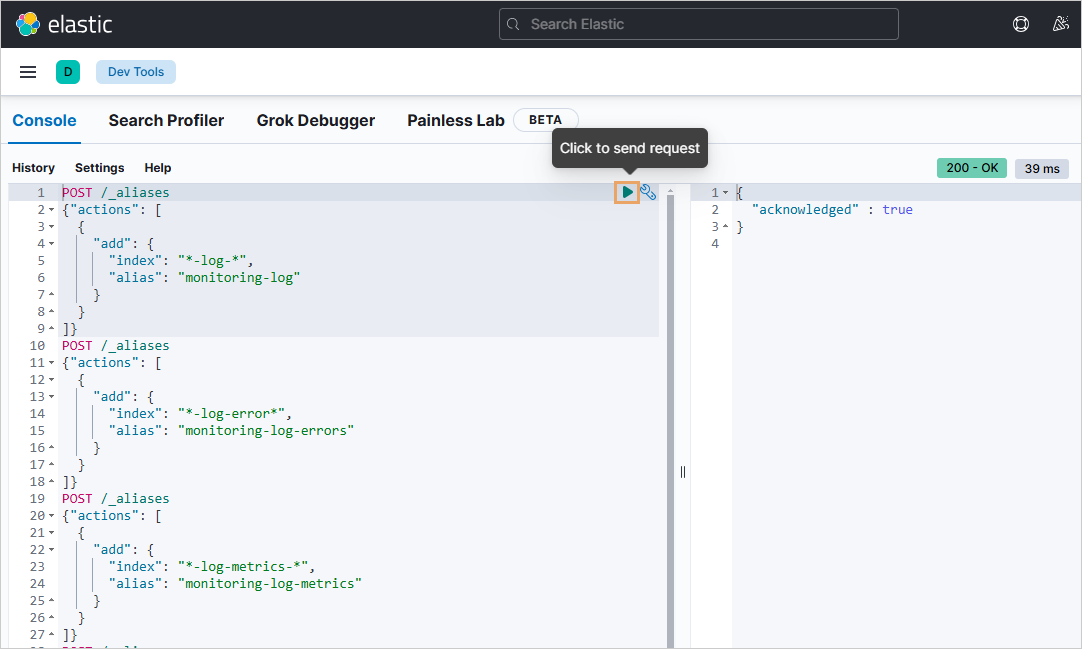Switch to the Console tab
Viewport: 1082px width, 649px height.
click(x=44, y=121)
